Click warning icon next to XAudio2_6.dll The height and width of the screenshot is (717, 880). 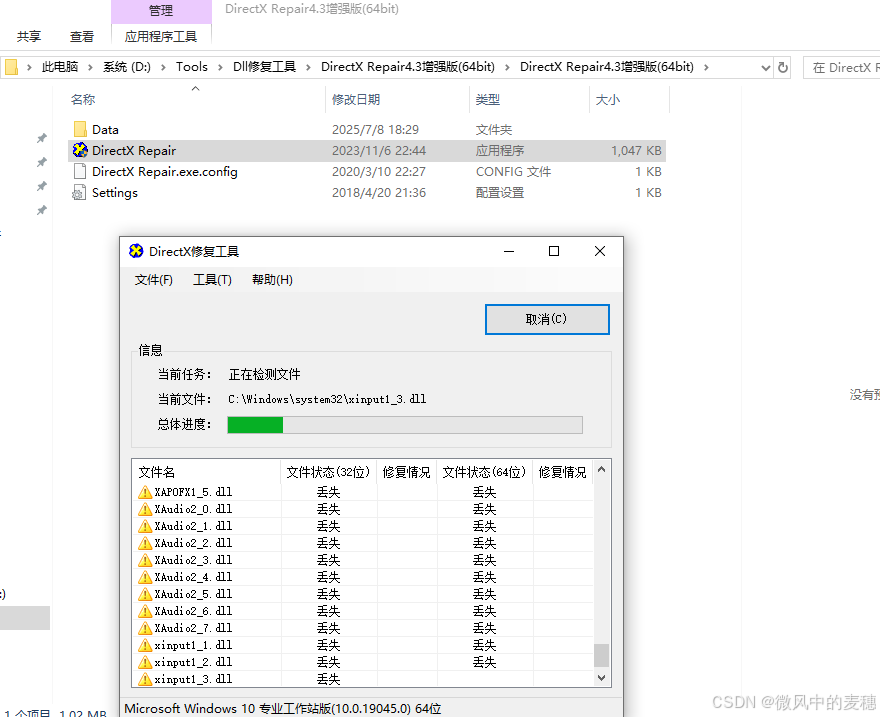(145, 611)
